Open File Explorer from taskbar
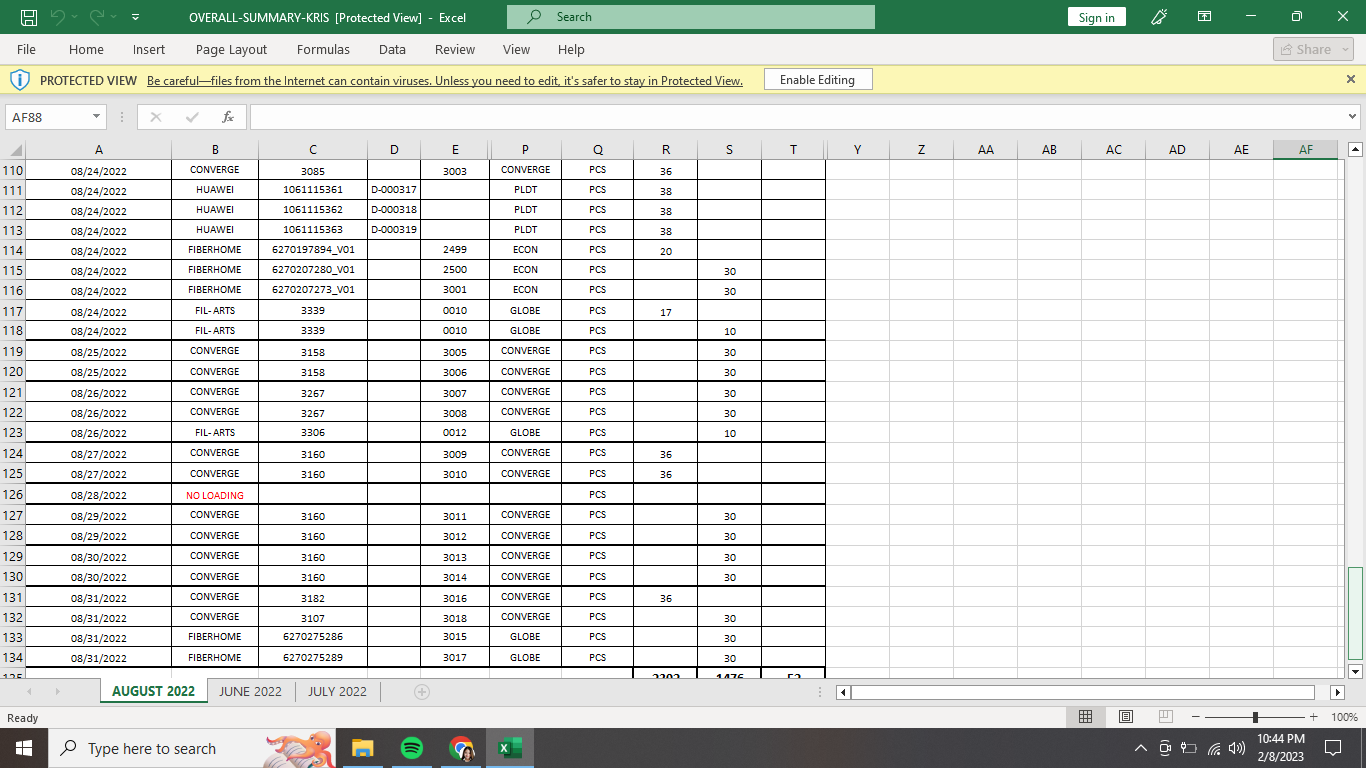This screenshot has width=1366, height=768. click(362, 748)
